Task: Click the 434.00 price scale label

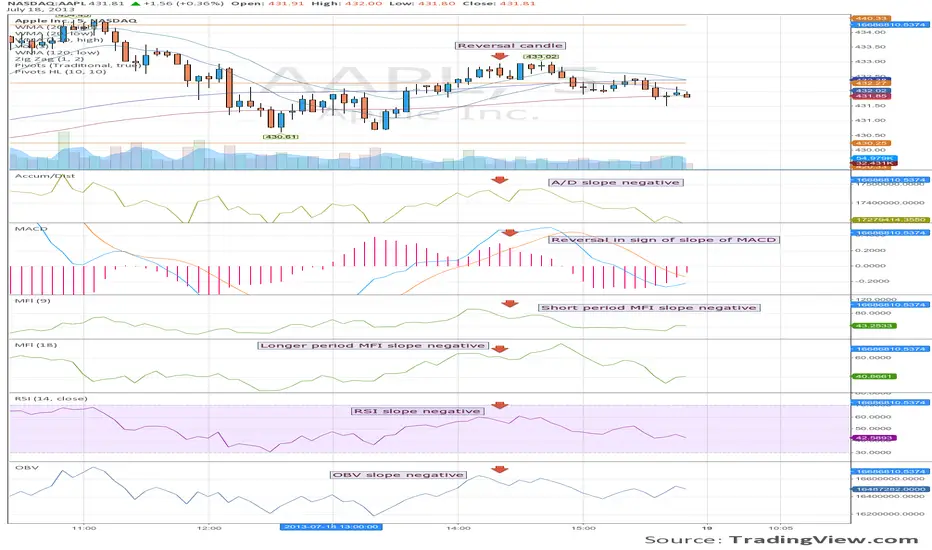Action: tap(870, 32)
